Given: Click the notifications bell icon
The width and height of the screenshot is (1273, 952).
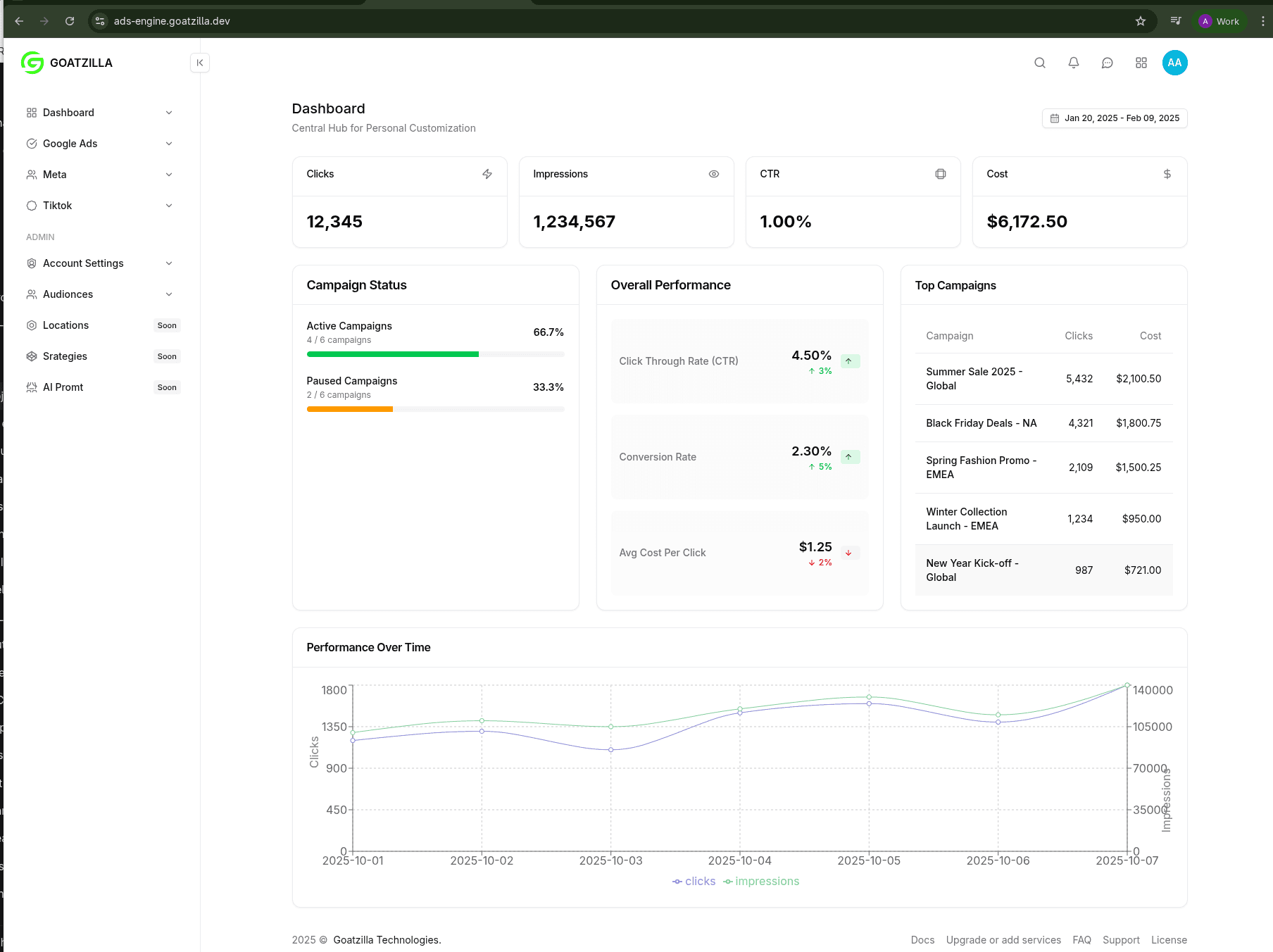Looking at the screenshot, I should point(1073,63).
